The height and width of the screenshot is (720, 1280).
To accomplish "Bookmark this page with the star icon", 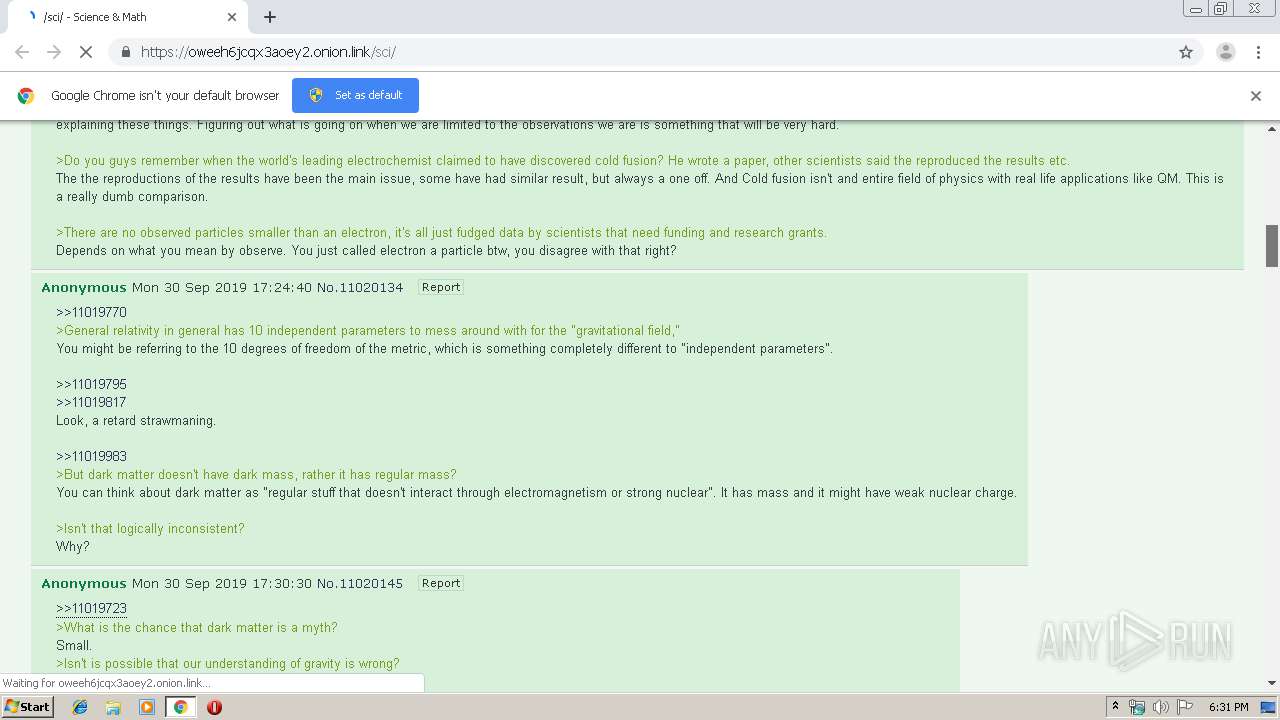I will [x=1186, y=52].
